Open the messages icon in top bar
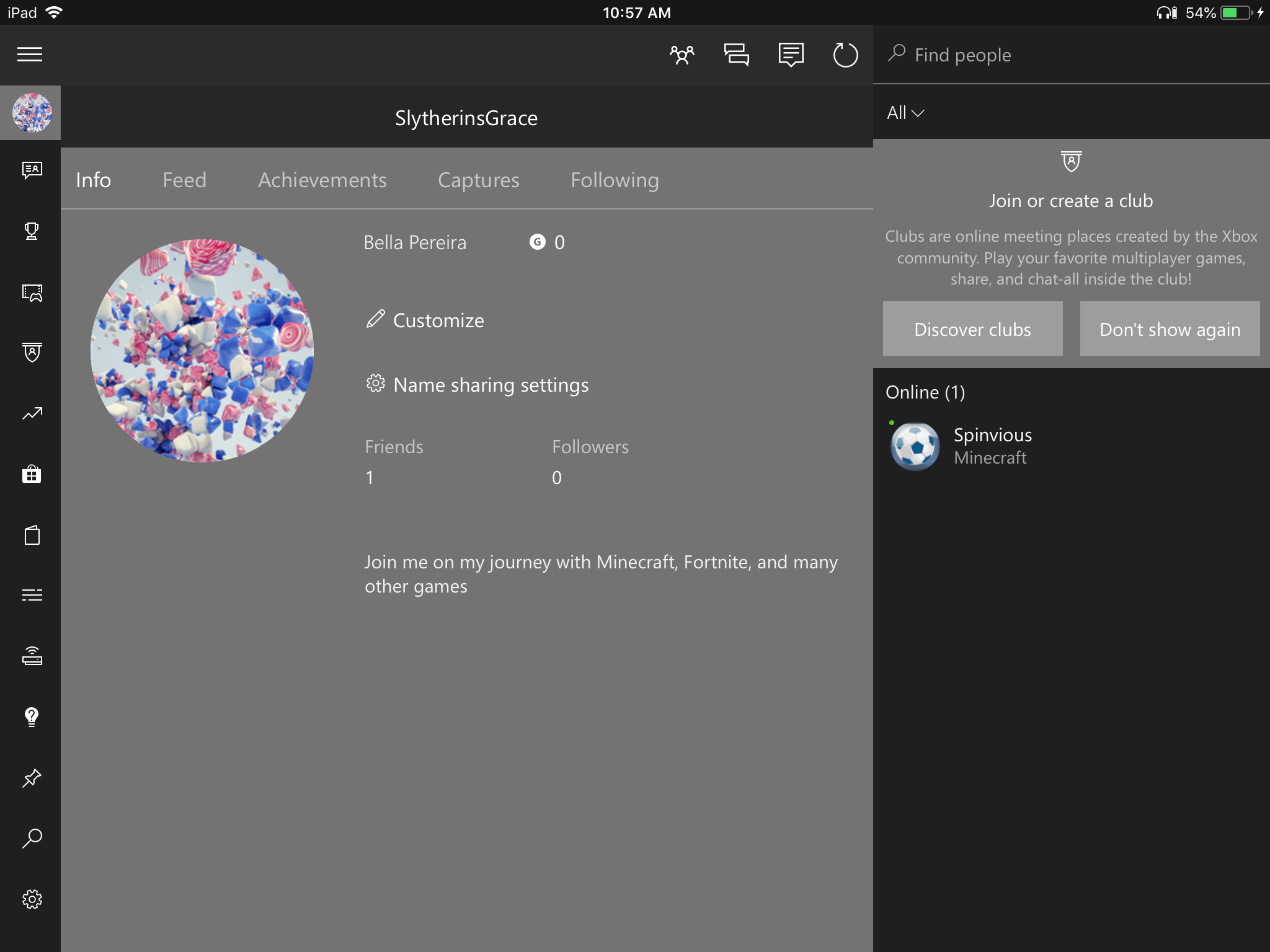 [791, 55]
